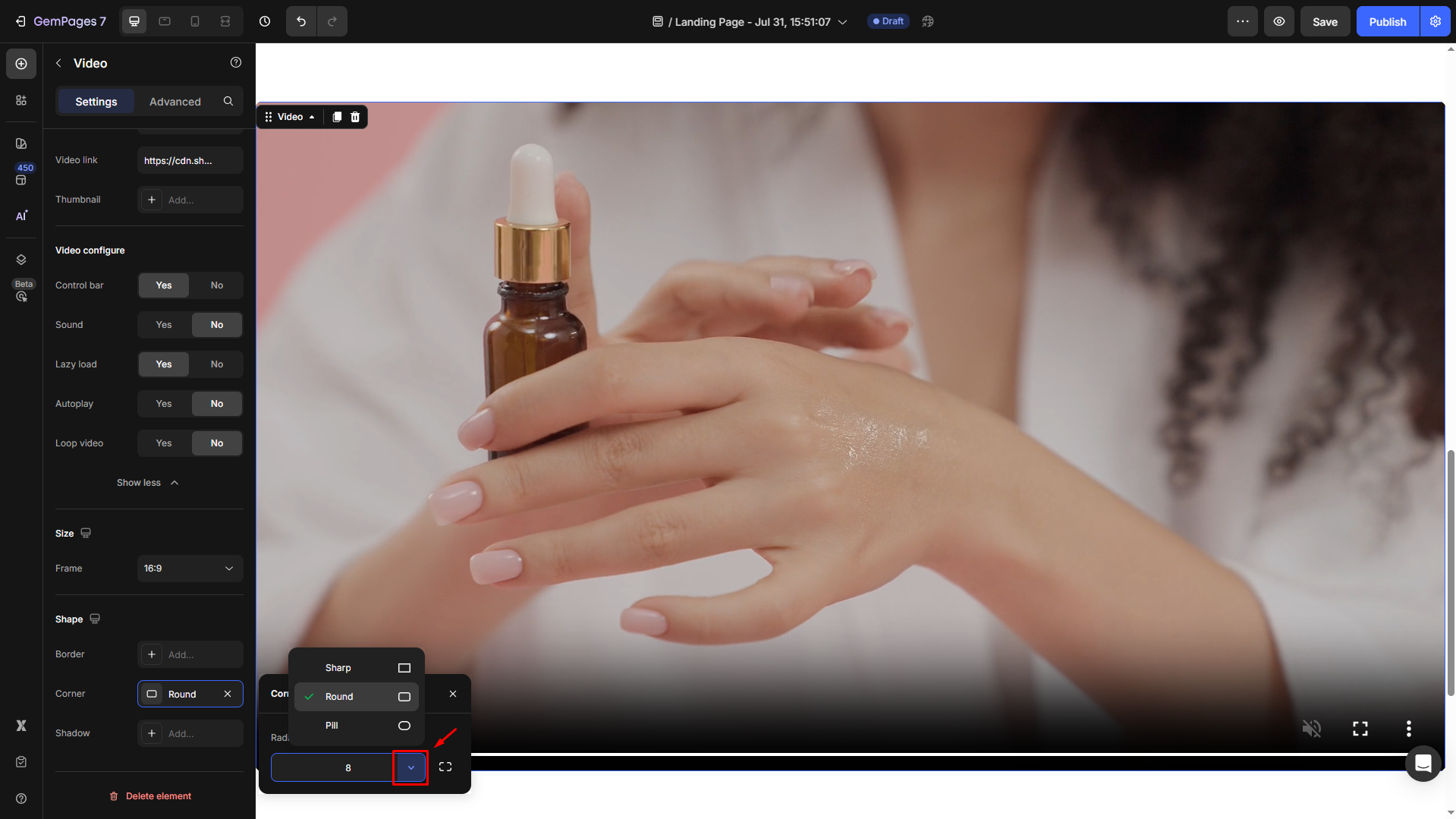Unmute the video player sound
This screenshot has width=1456, height=819.
(1311, 729)
